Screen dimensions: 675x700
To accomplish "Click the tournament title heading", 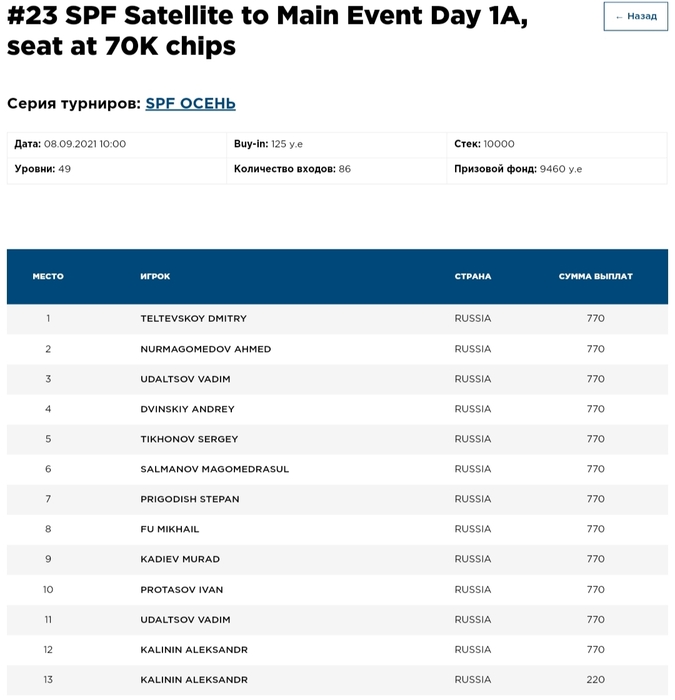I will coord(267,31).
